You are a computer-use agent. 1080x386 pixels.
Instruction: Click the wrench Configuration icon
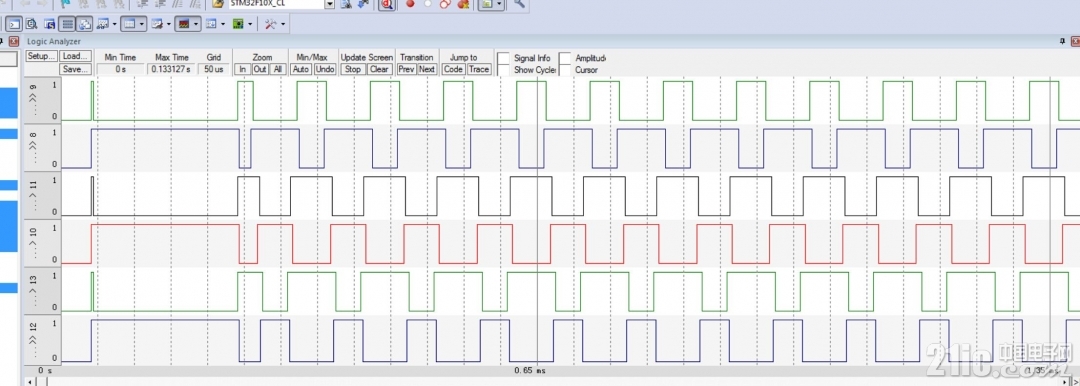click(519, 4)
